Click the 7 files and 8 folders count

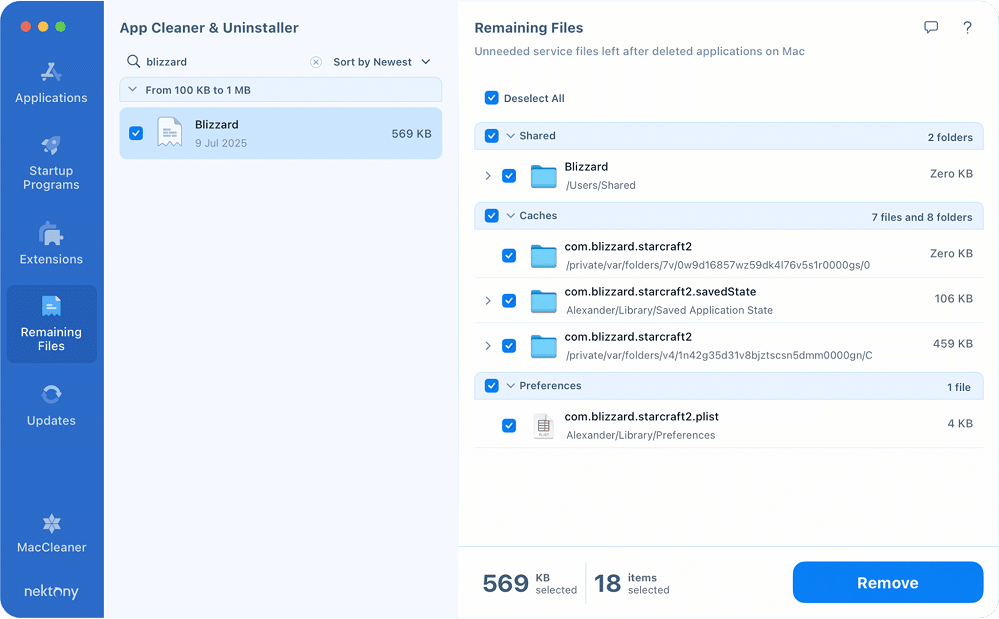click(x=922, y=217)
